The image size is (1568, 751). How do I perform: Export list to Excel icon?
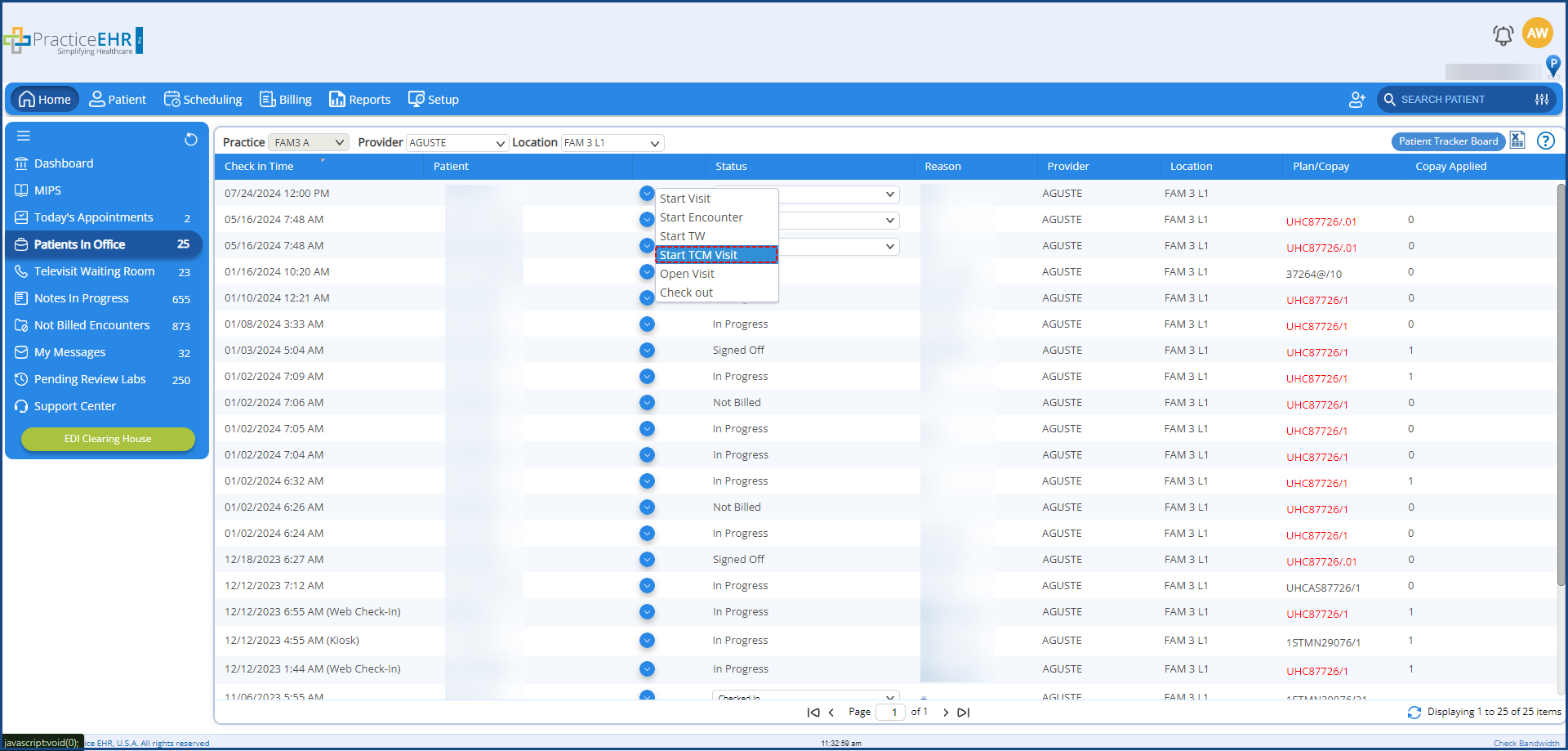pos(1517,141)
